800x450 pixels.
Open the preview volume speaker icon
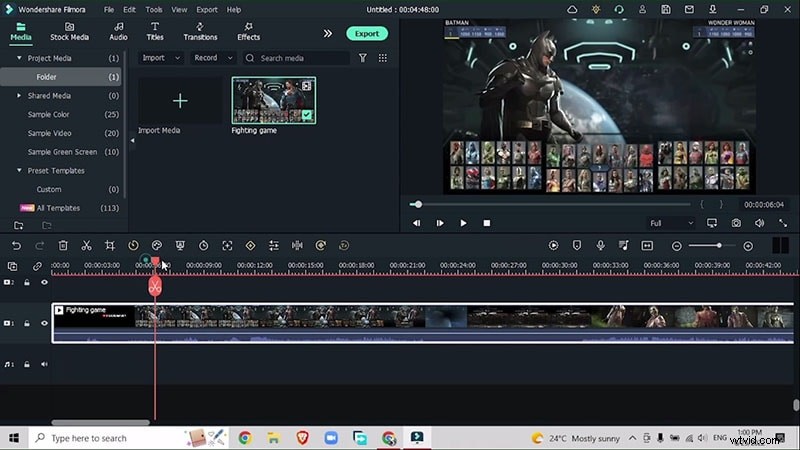[759, 223]
